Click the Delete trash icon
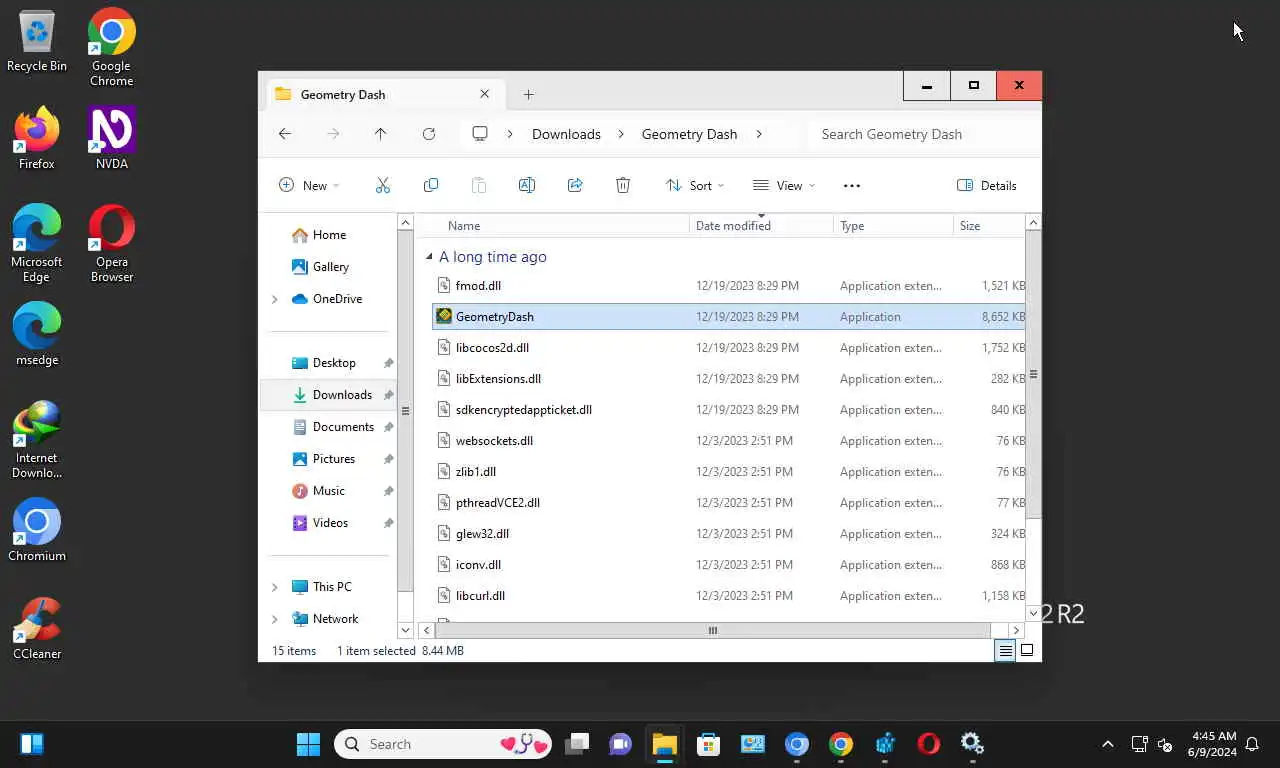 pyautogui.click(x=623, y=185)
